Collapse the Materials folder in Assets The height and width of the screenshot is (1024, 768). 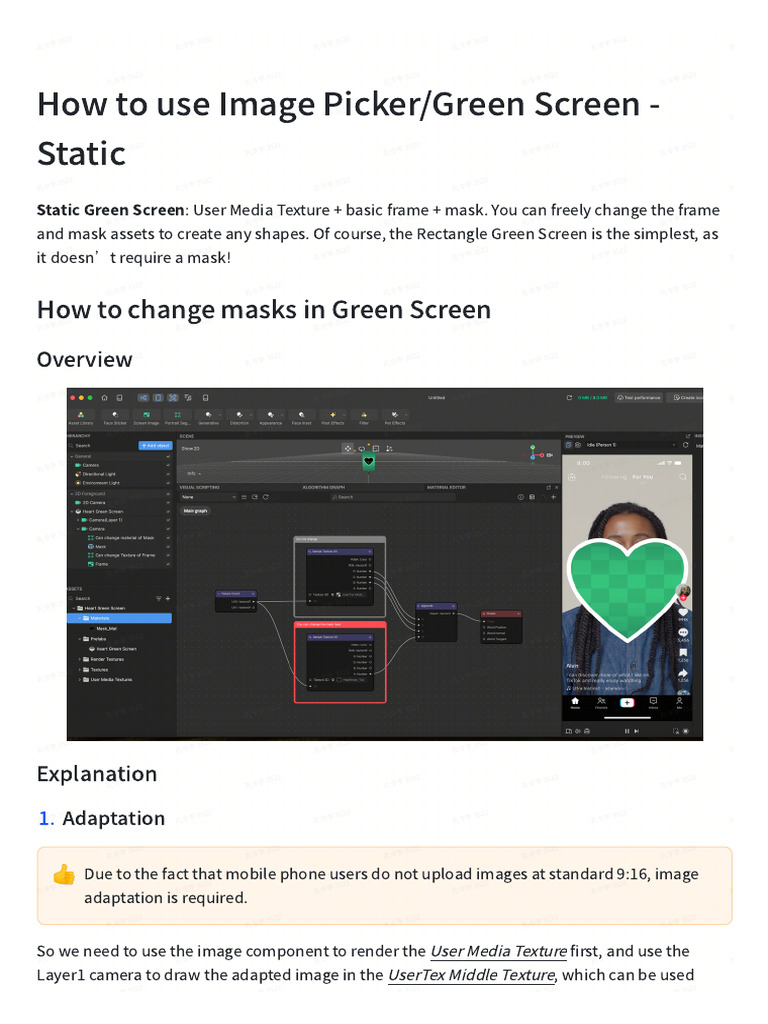[x=80, y=618]
